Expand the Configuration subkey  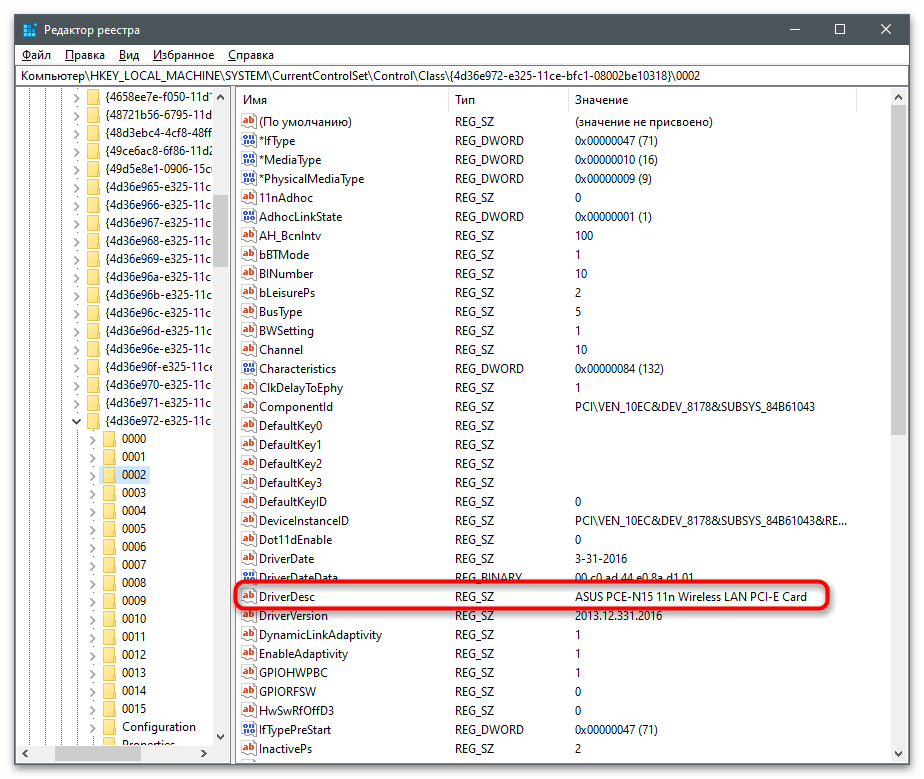(x=93, y=727)
